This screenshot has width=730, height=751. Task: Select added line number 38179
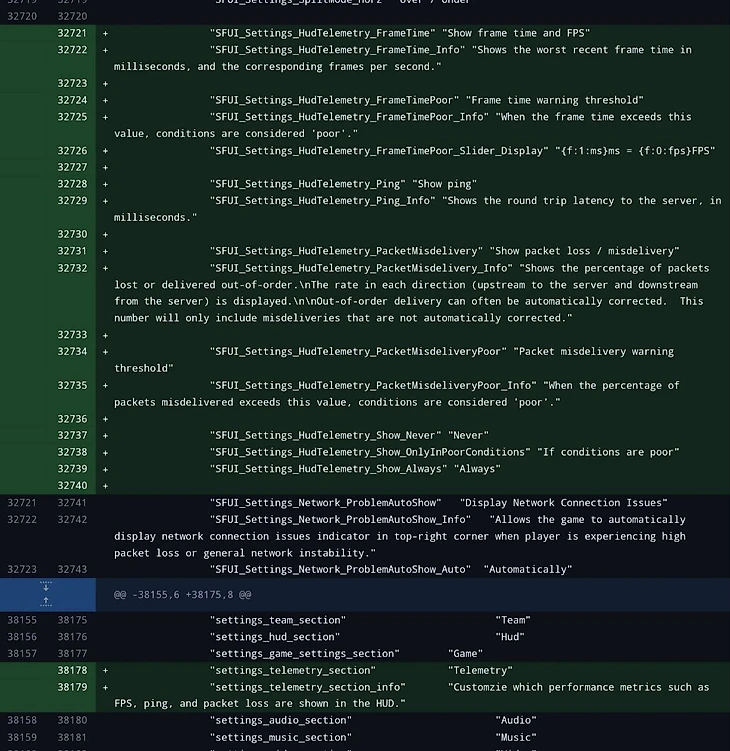[x=72, y=687]
